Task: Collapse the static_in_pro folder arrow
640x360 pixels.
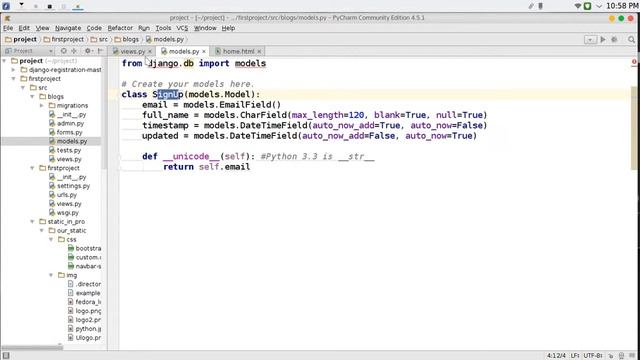Action: tap(32, 222)
